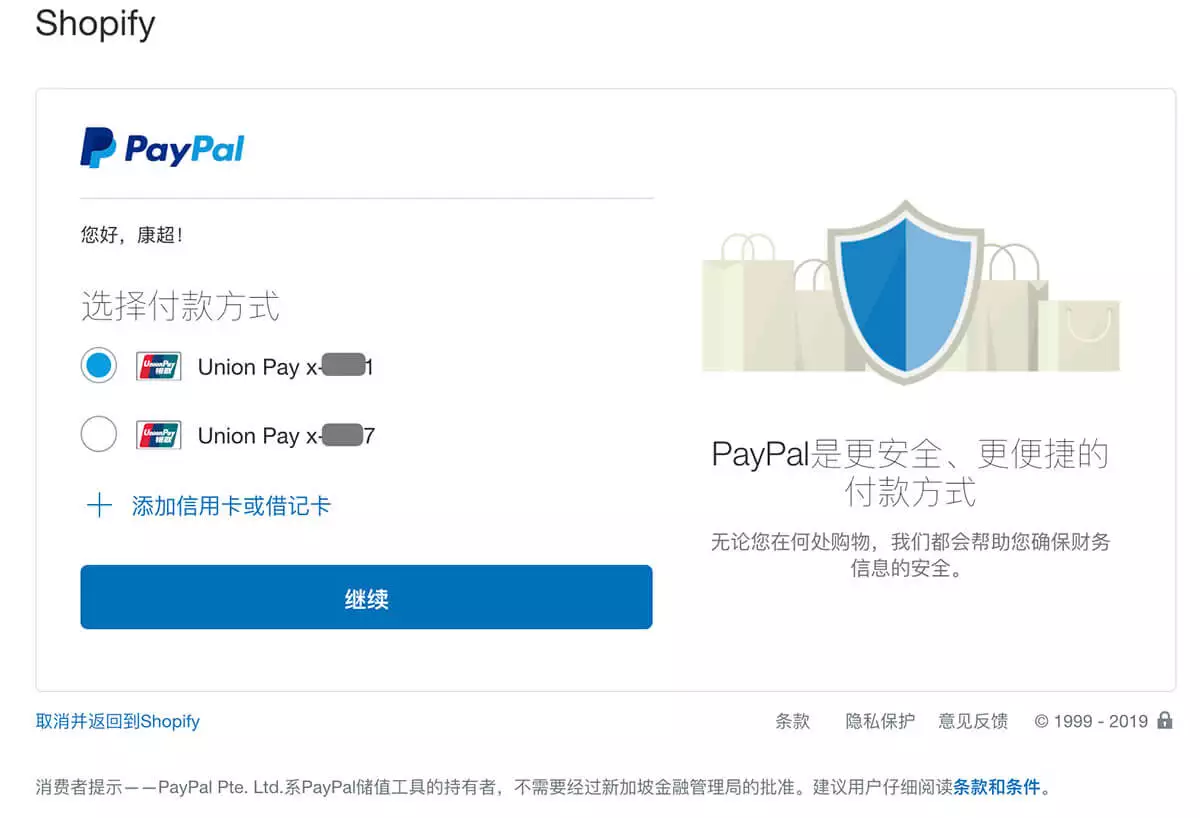Click the blue shield illustration
The height and width of the screenshot is (818, 1200).
pyautogui.click(x=906, y=291)
